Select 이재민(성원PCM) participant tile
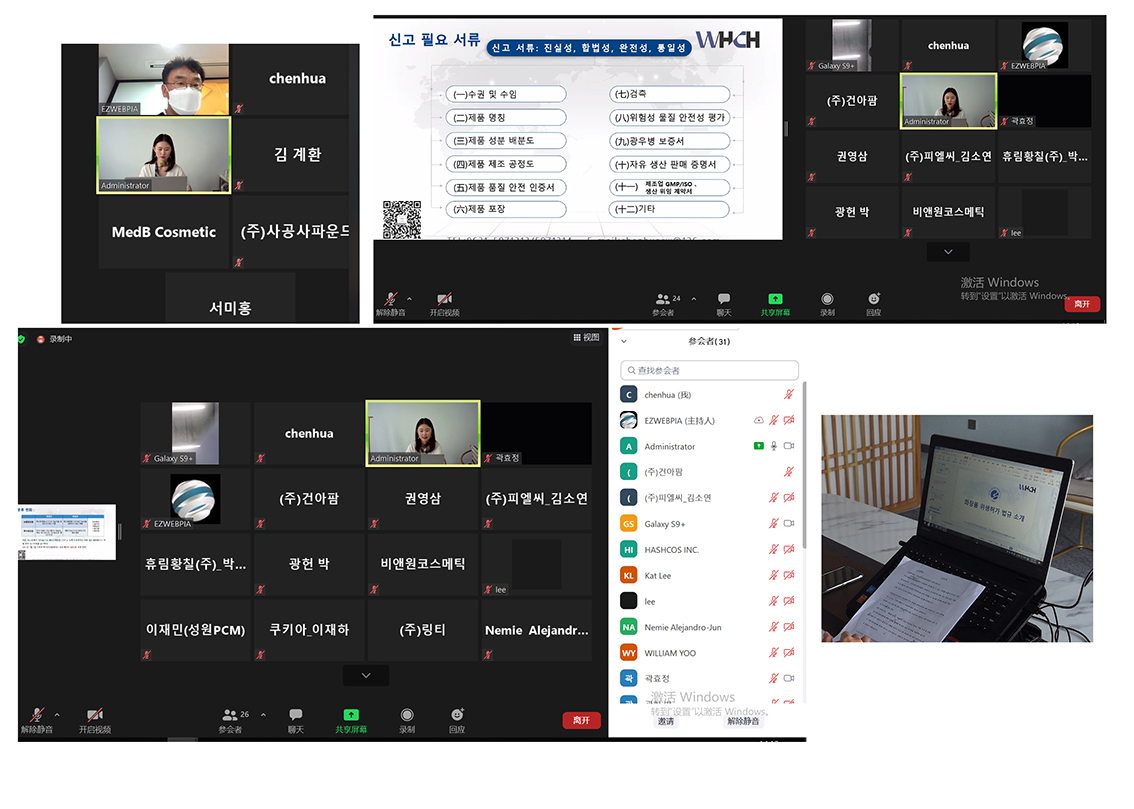The height and width of the screenshot is (809, 1134). (195, 630)
